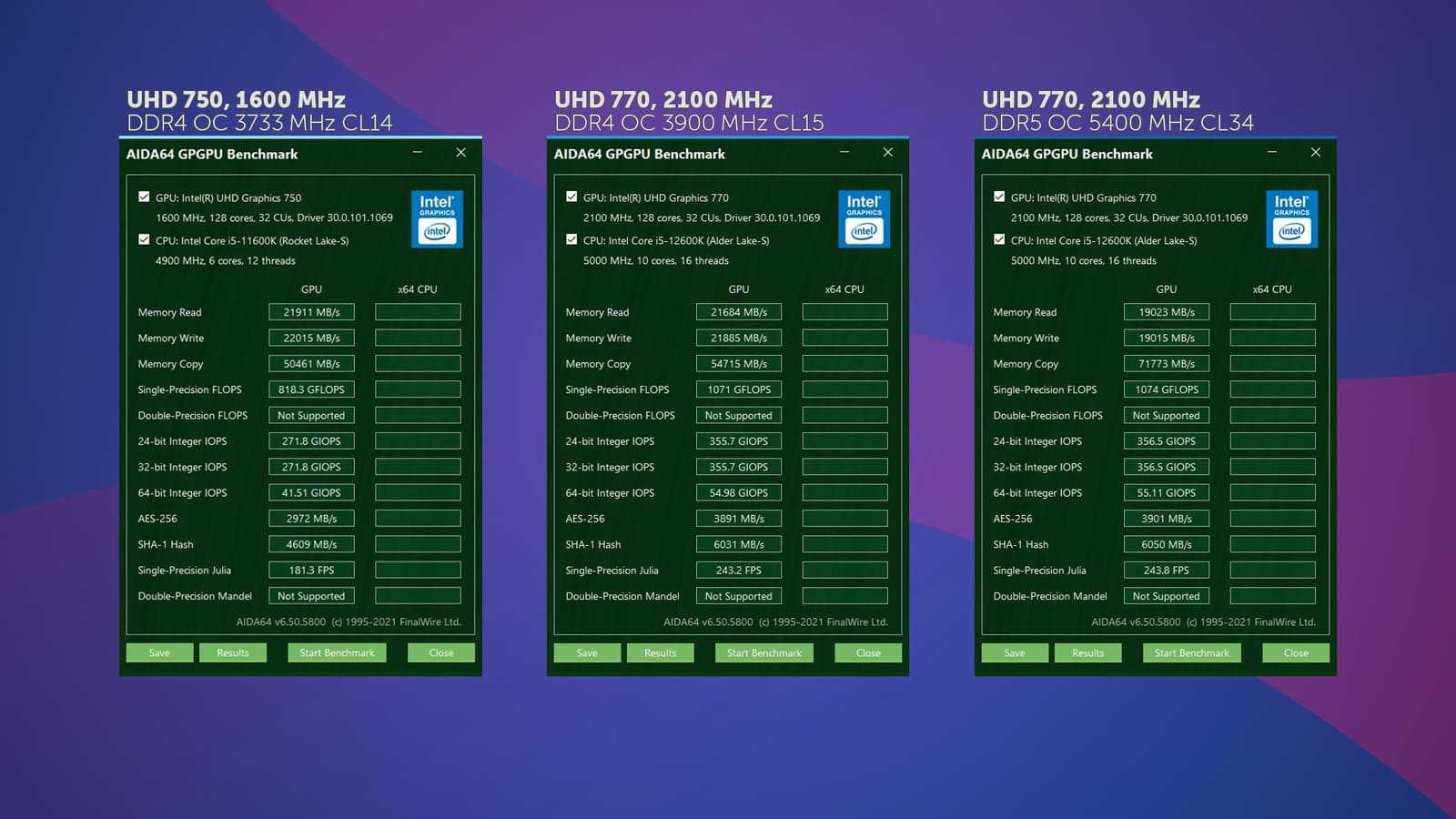This screenshot has height=819, width=1456.
Task: Open Results in the DDR4 3900 window
Action: click(661, 652)
